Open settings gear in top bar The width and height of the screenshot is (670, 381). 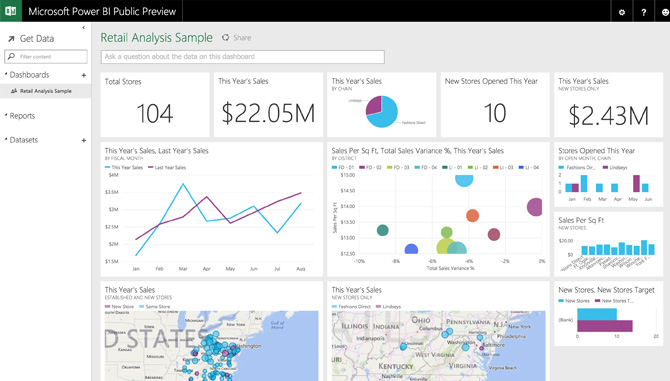coord(622,12)
